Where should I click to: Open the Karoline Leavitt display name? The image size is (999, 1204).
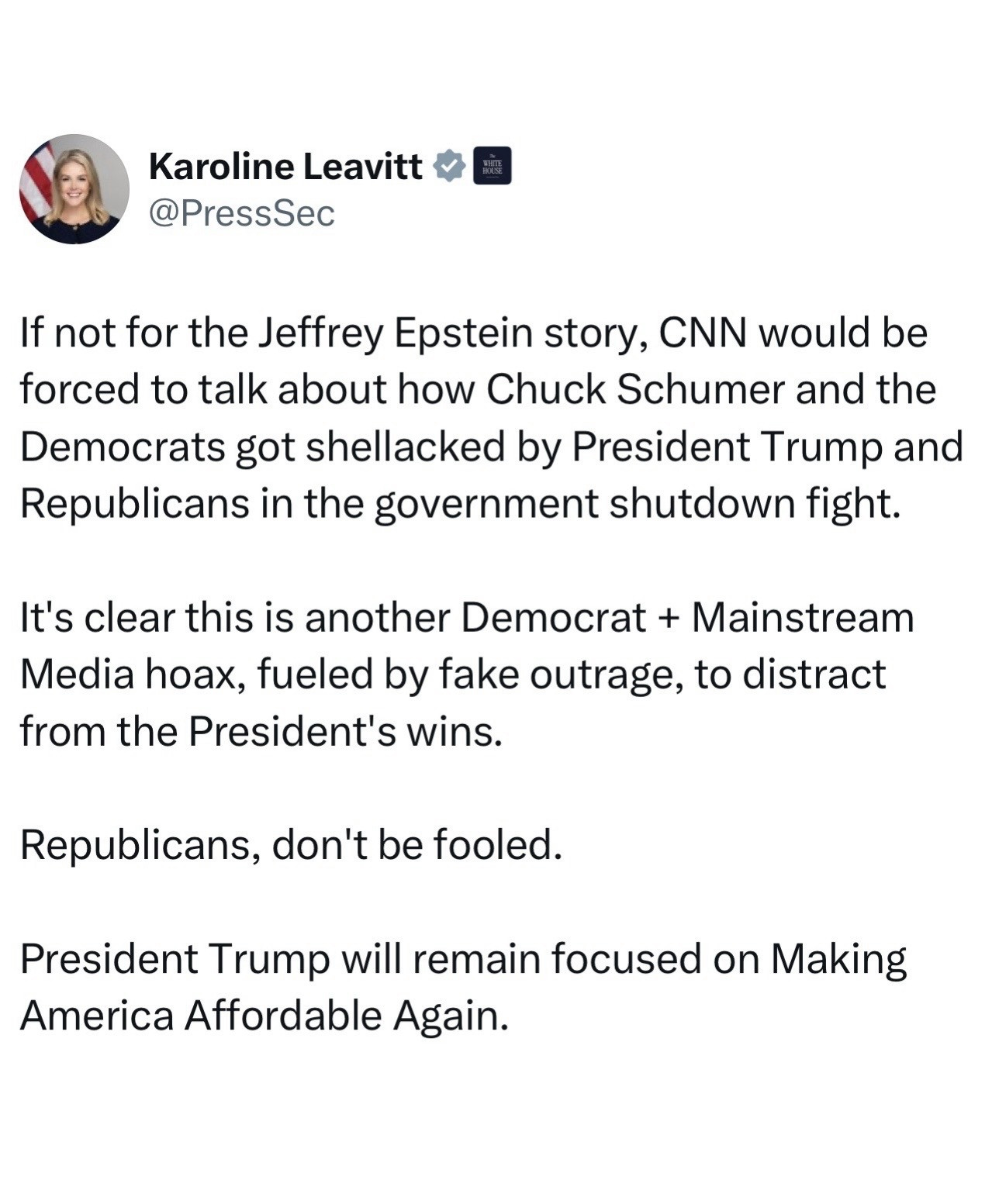tap(285, 167)
